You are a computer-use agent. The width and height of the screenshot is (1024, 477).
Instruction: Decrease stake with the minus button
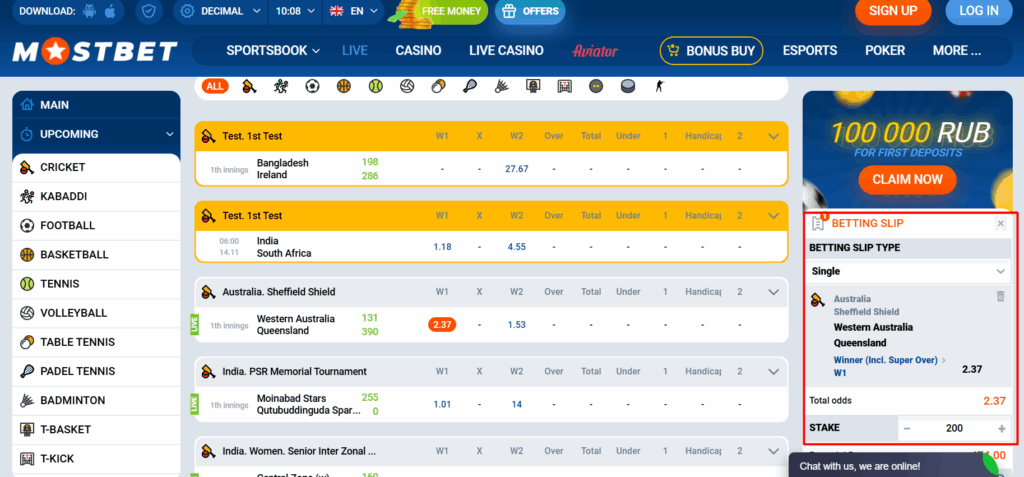pyautogui.click(x=907, y=429)
